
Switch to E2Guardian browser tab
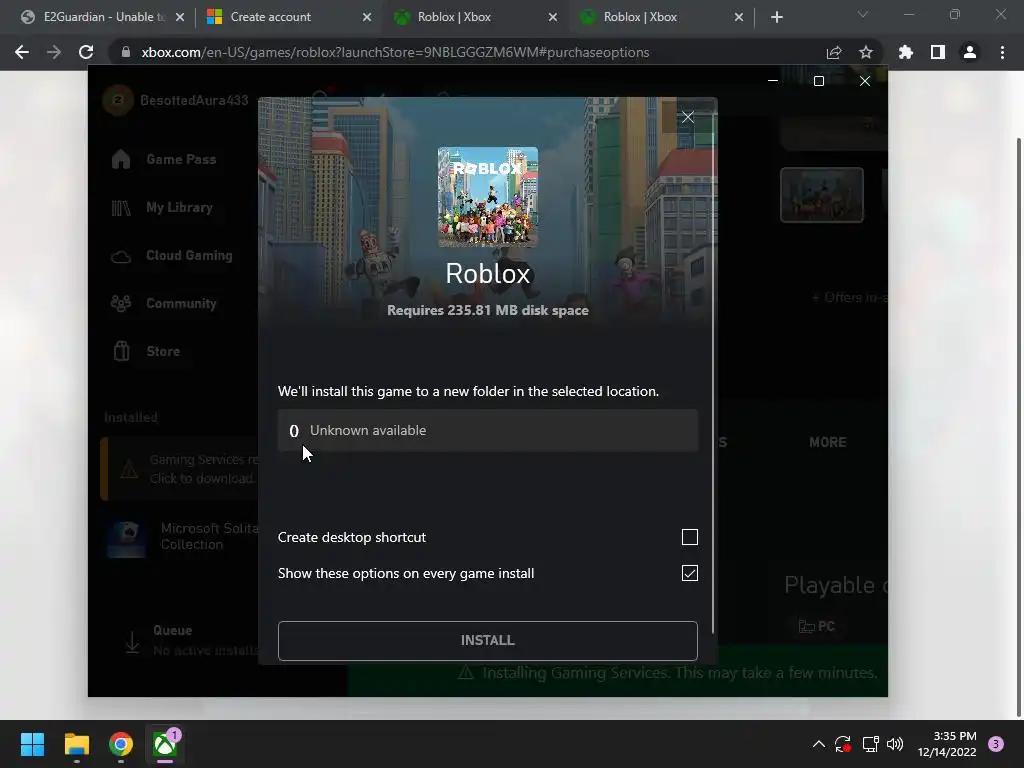[x=103, y=17]
